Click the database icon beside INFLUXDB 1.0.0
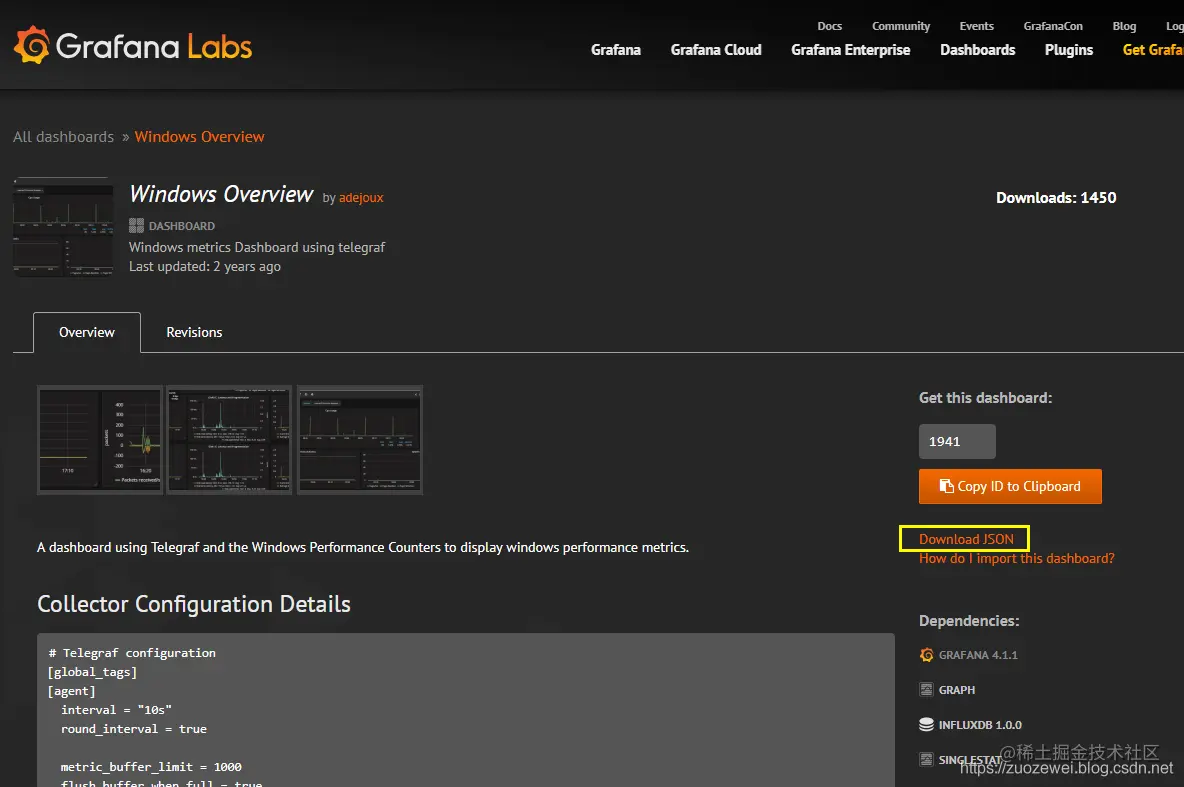 [927, 724]
